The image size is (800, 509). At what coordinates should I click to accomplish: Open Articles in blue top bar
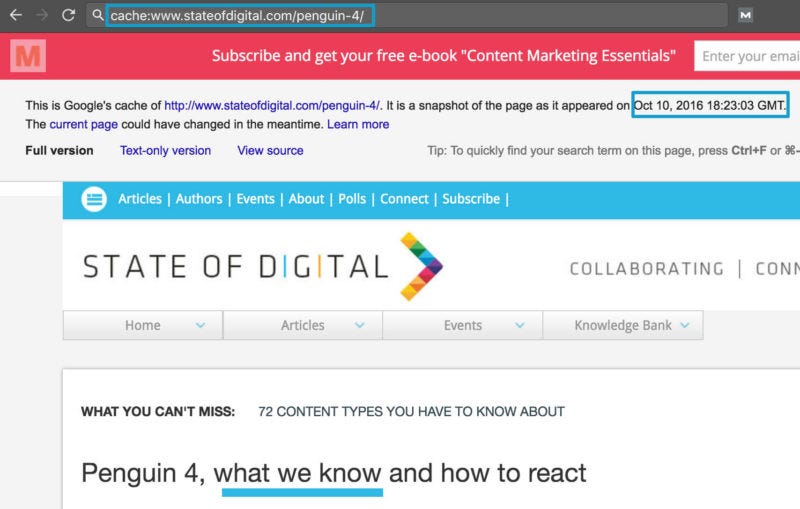coord(140,199)
